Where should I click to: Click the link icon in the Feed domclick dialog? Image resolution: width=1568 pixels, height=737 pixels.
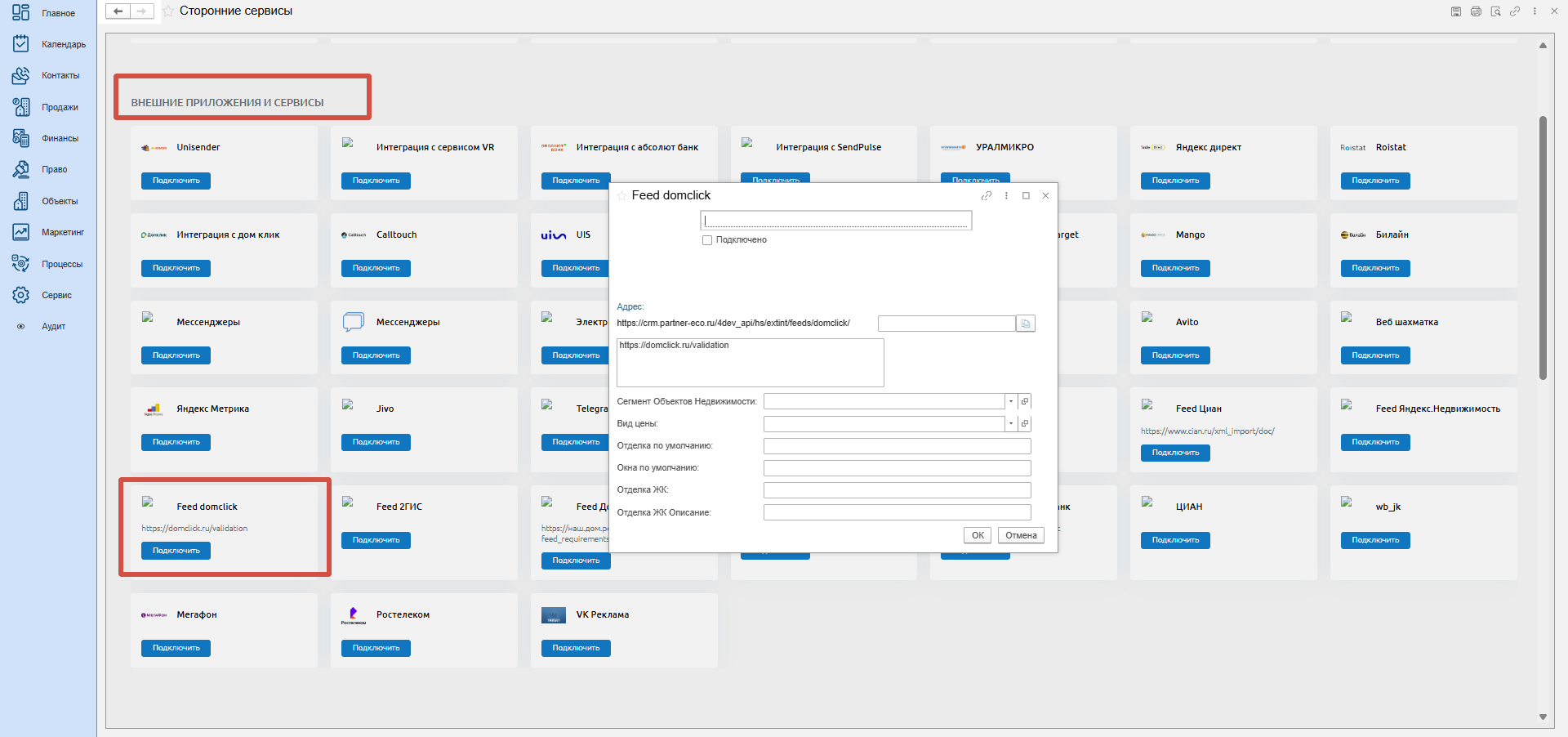click(987, 196)
